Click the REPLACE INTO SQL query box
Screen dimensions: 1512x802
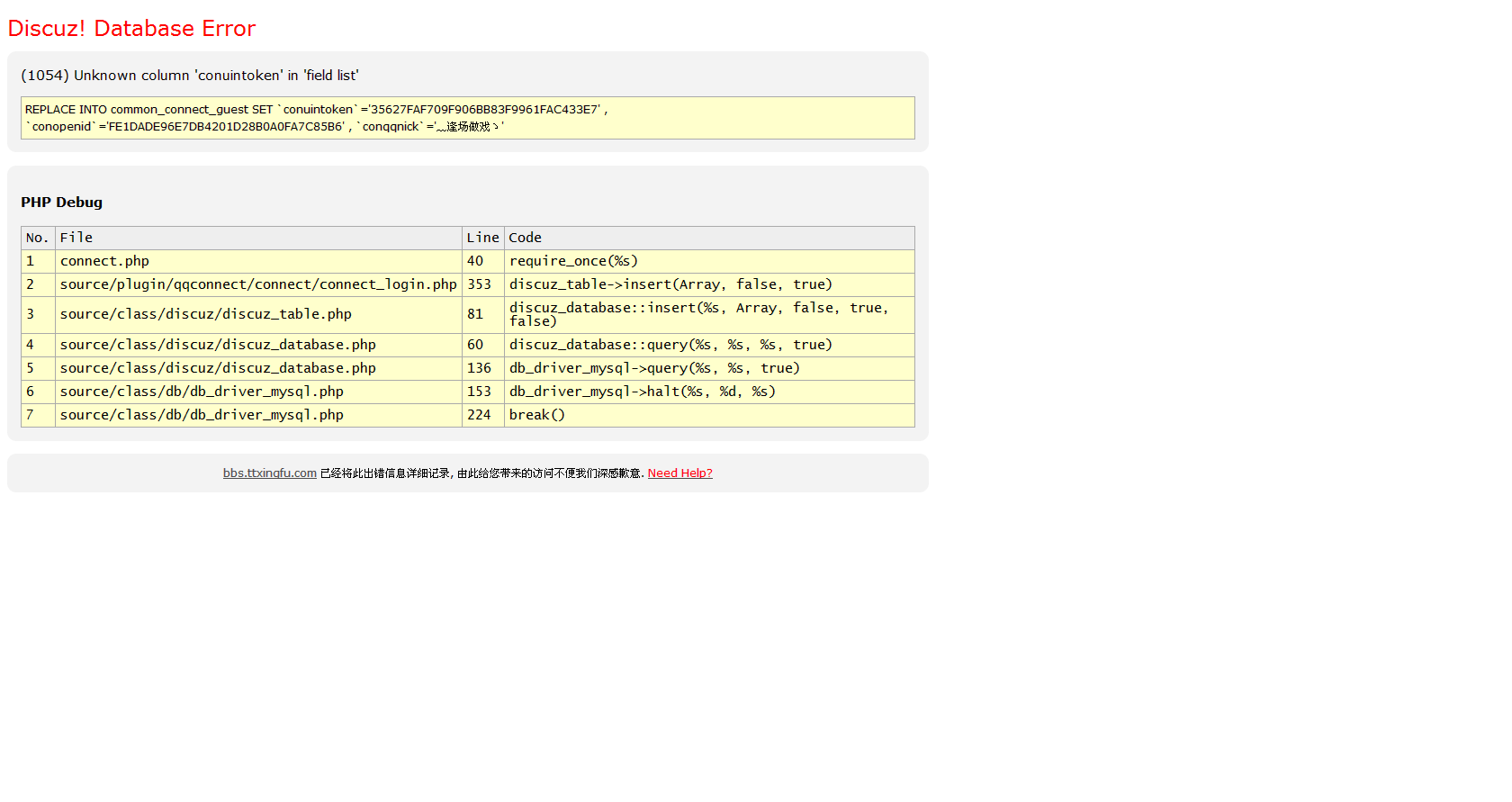coord(468,118)
